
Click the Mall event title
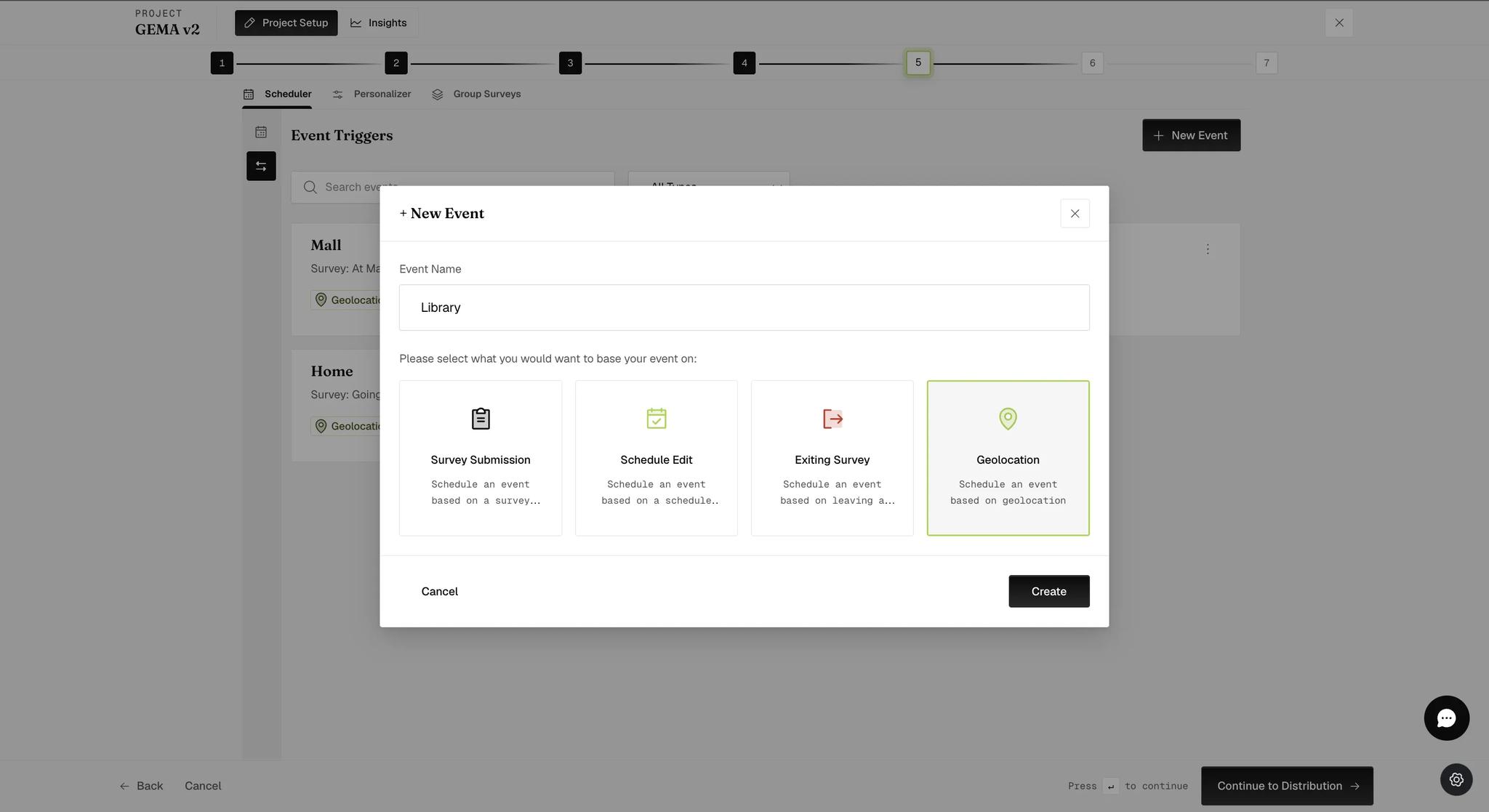tap(326, 246)
